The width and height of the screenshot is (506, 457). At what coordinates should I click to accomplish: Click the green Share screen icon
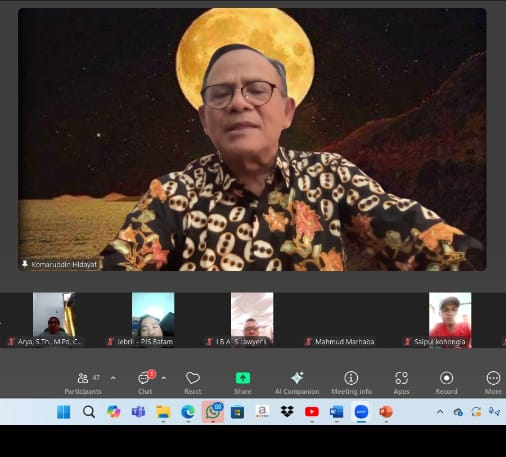243,378
